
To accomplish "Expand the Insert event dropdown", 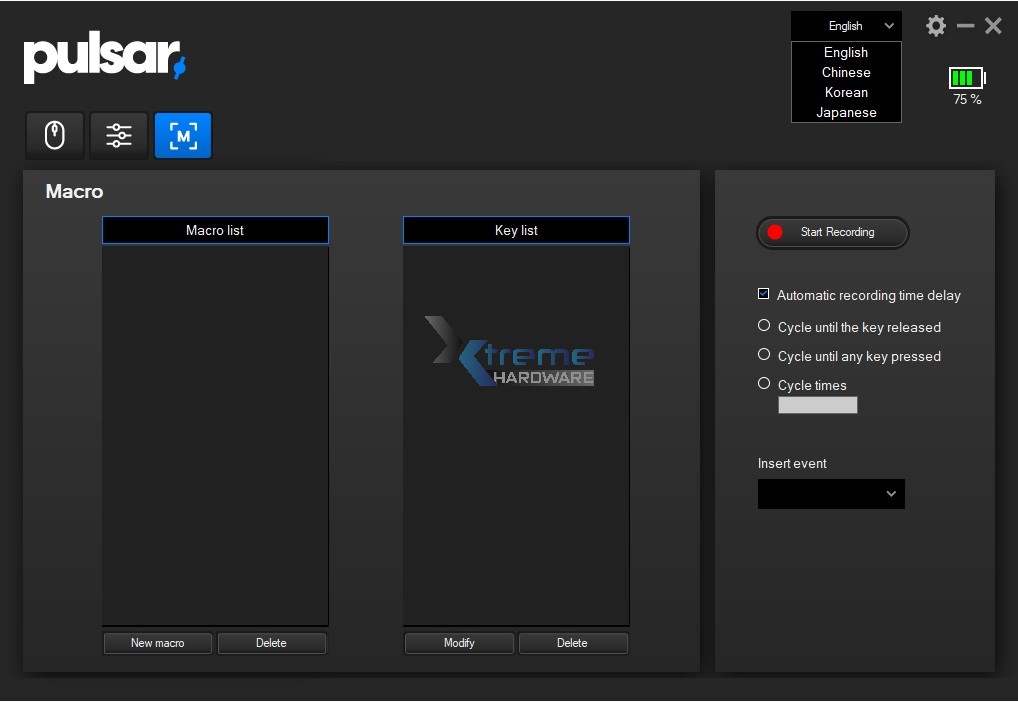I will click(x=831, y=494).
